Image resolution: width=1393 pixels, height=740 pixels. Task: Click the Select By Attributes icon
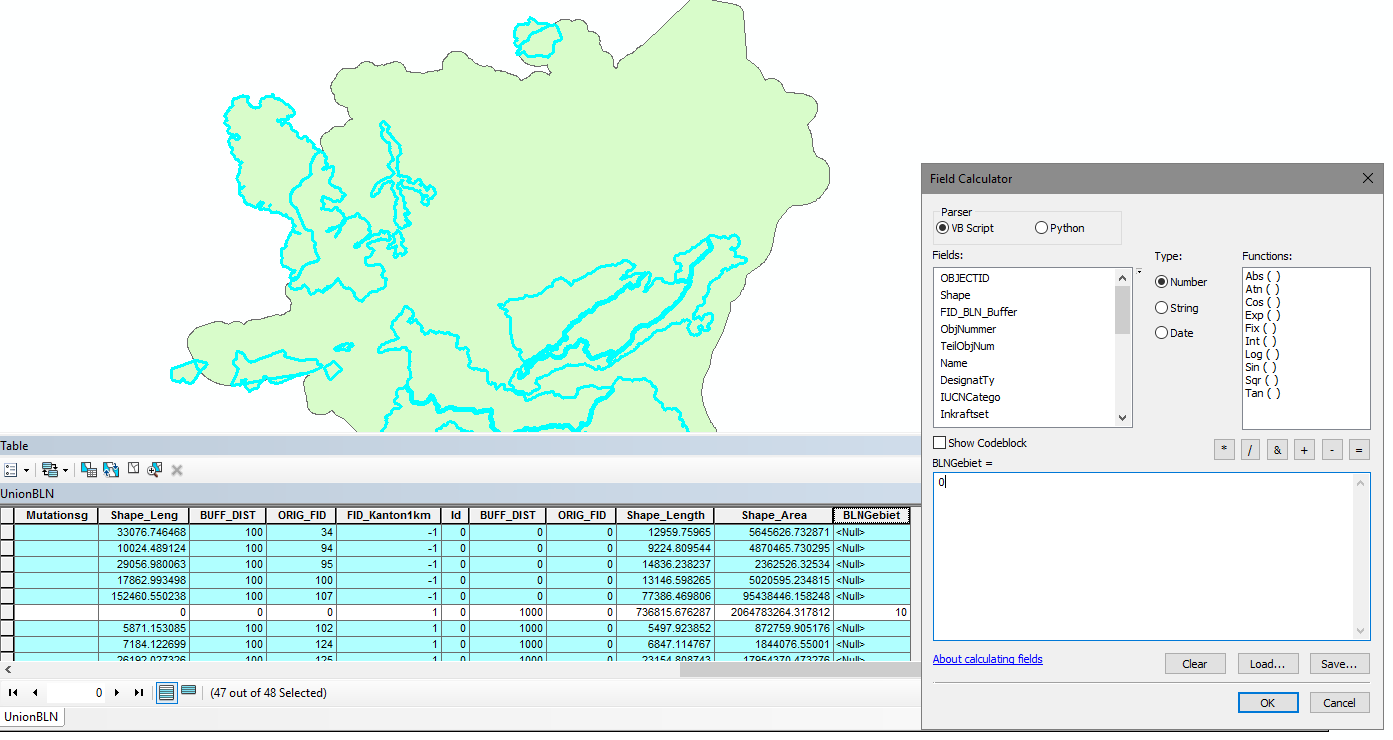89,469
